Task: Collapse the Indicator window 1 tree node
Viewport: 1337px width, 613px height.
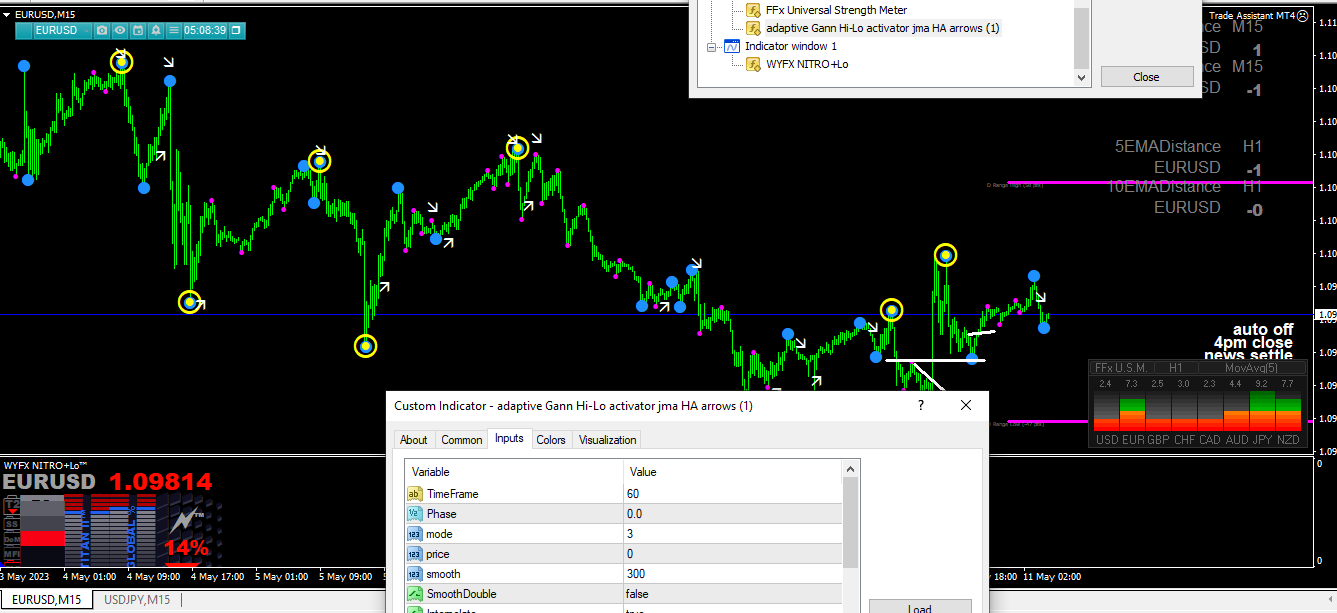Action: [x=712, y=46]
